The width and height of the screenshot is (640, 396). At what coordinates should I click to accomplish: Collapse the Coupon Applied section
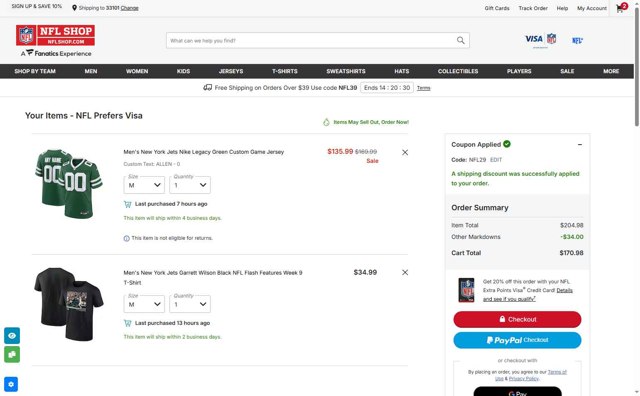(580, 145)
